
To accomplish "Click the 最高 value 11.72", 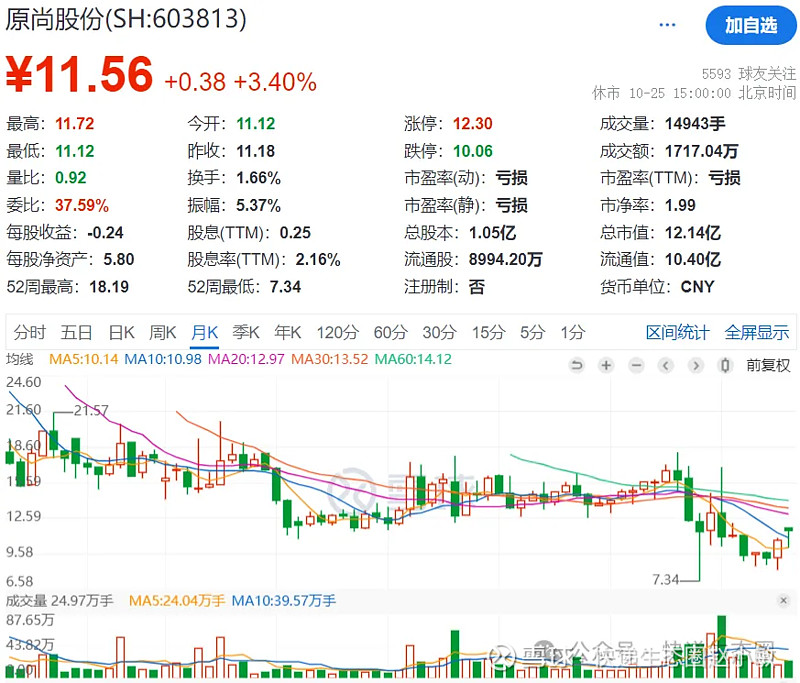I will 74,123.
